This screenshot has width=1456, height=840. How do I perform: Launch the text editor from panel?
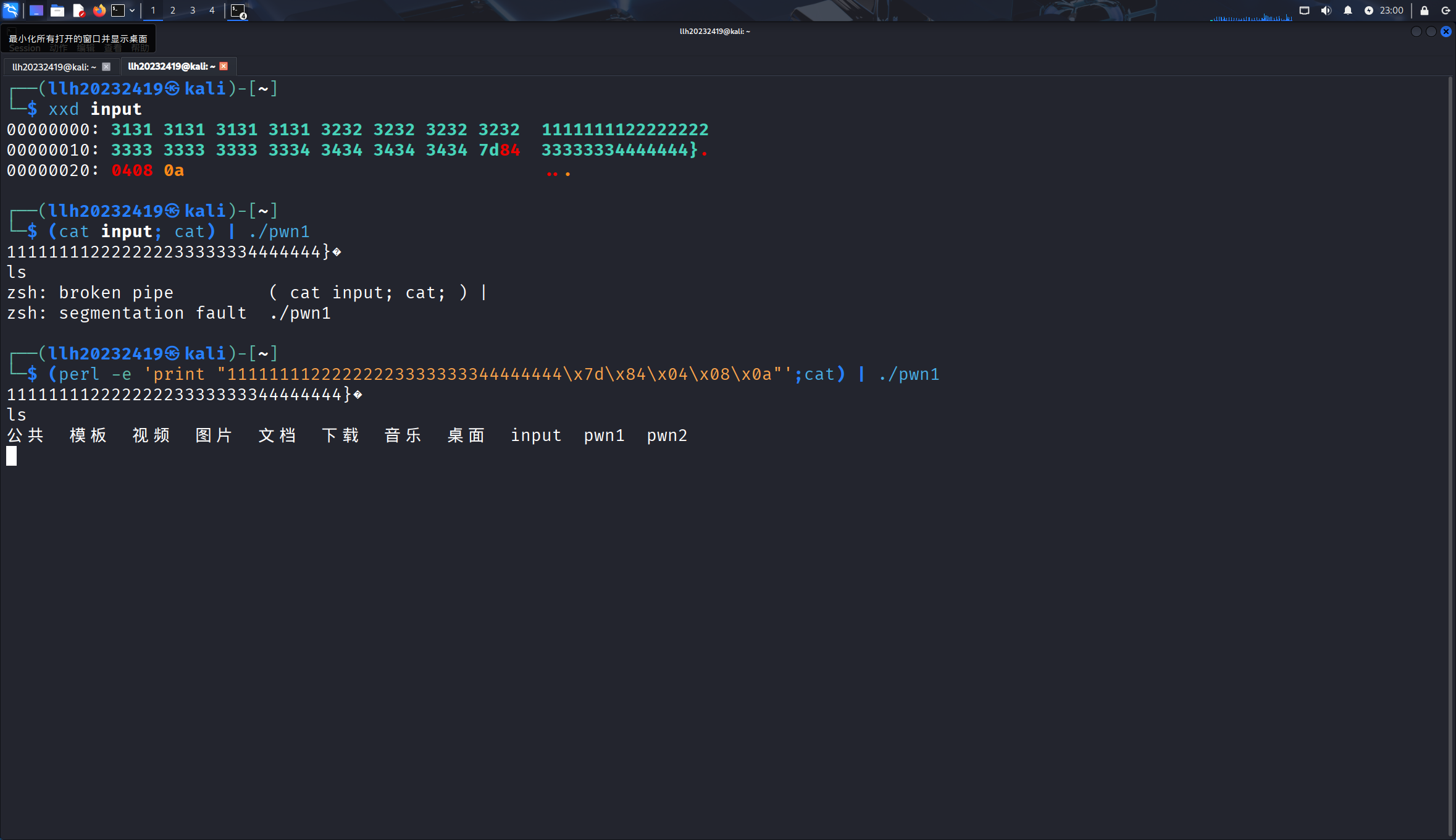pyautogui.click(x=78, y=10)
